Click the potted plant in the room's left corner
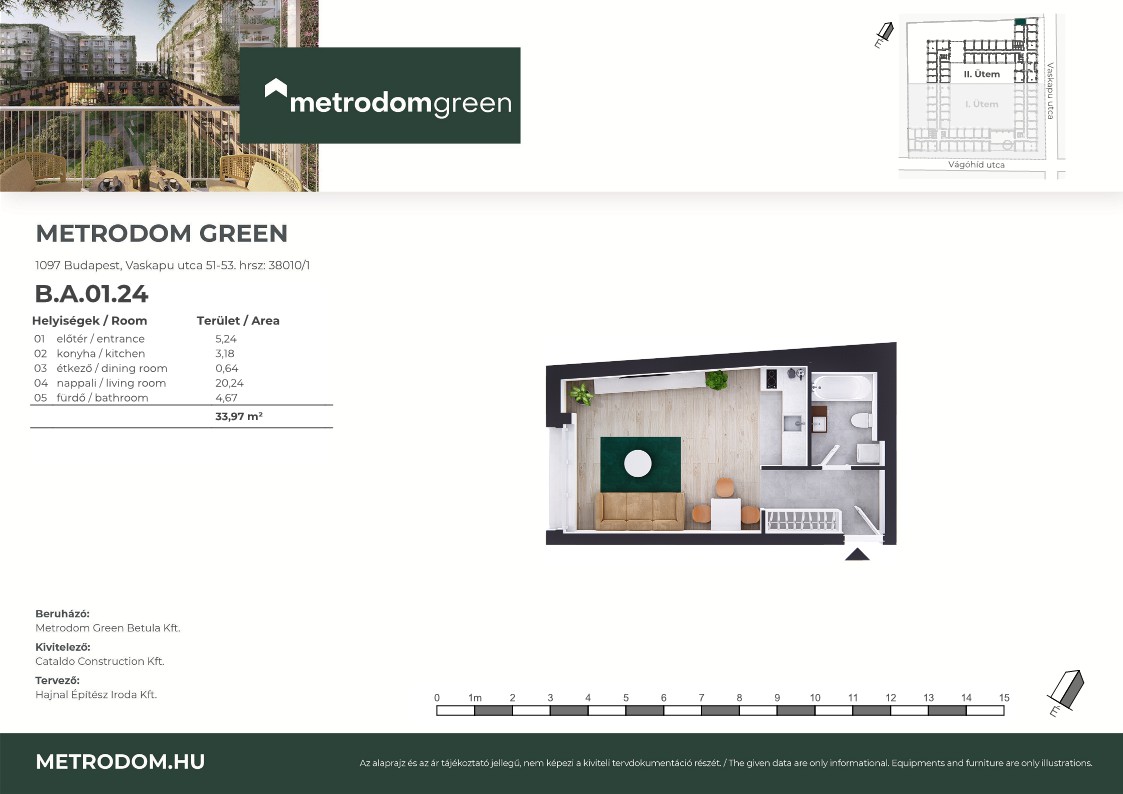Image resolution: width=1123 pixels, height=794 pixels. point(581,394)
